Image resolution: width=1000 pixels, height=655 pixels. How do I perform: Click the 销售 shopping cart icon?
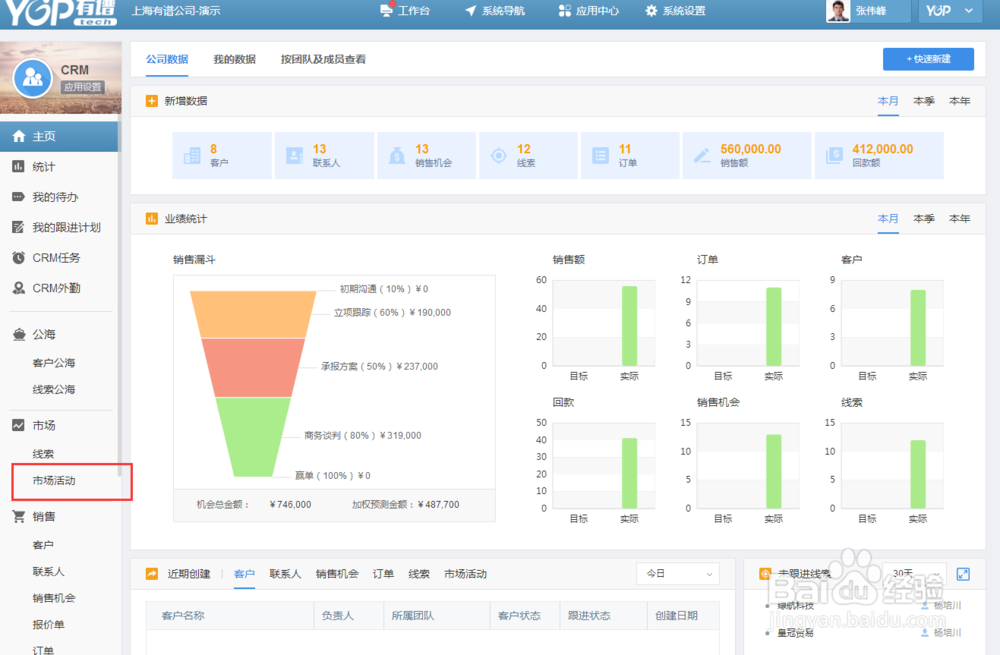(18, 517)
